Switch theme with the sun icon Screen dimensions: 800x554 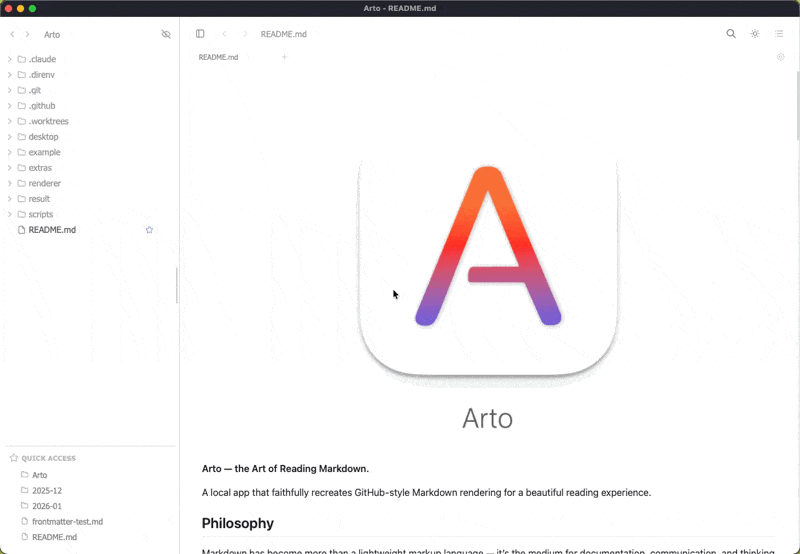pos(755,34)
